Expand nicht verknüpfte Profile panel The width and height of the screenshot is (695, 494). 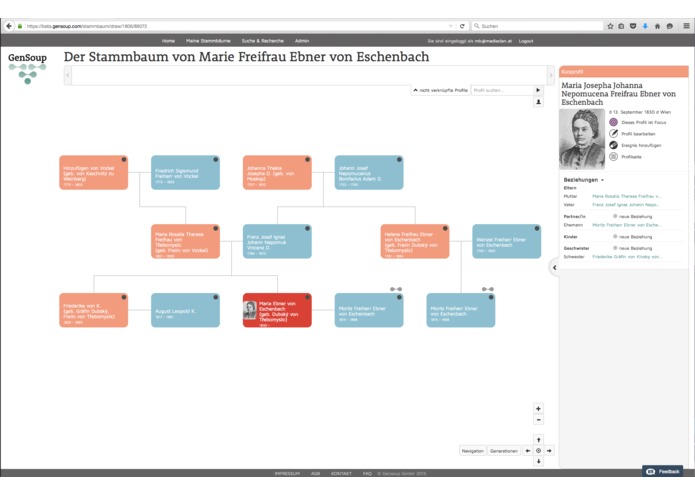441,90
